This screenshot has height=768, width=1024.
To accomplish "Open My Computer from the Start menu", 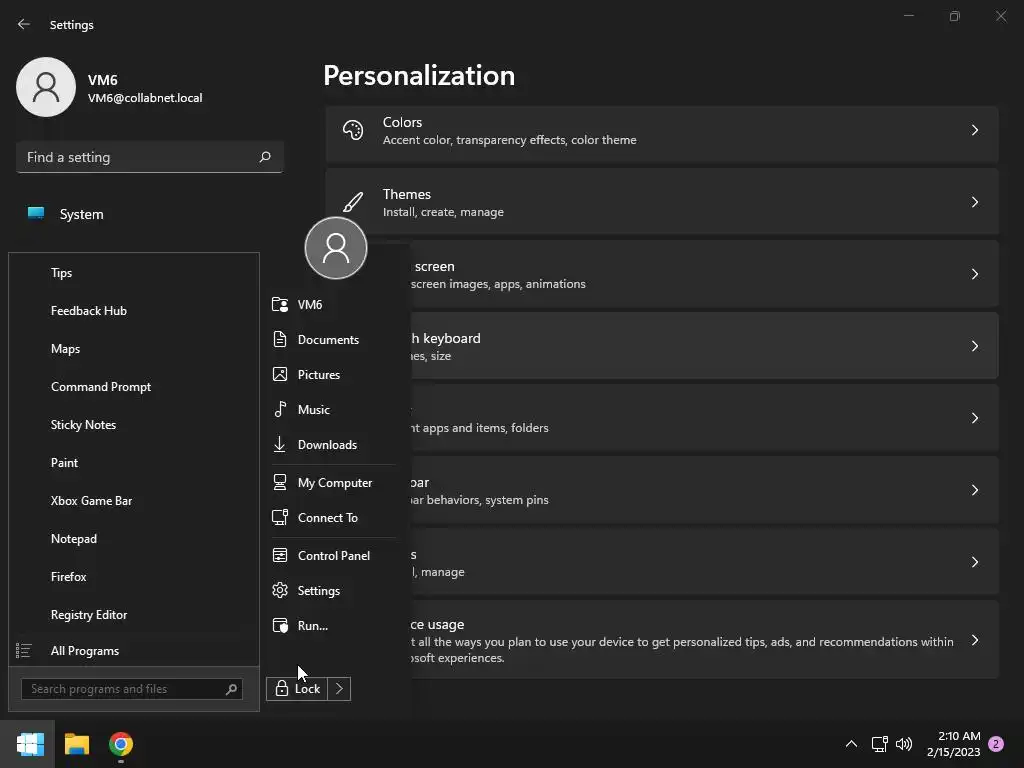I will 334,483.
